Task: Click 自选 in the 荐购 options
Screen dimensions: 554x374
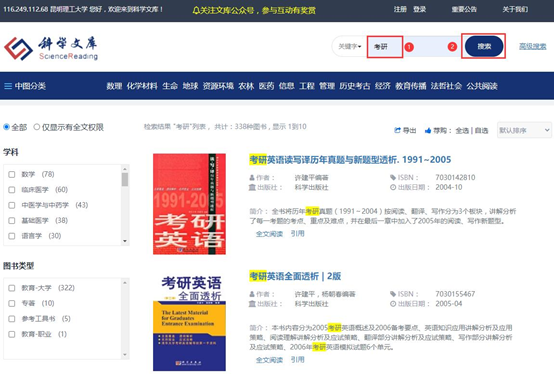Action: click(481, 131)
